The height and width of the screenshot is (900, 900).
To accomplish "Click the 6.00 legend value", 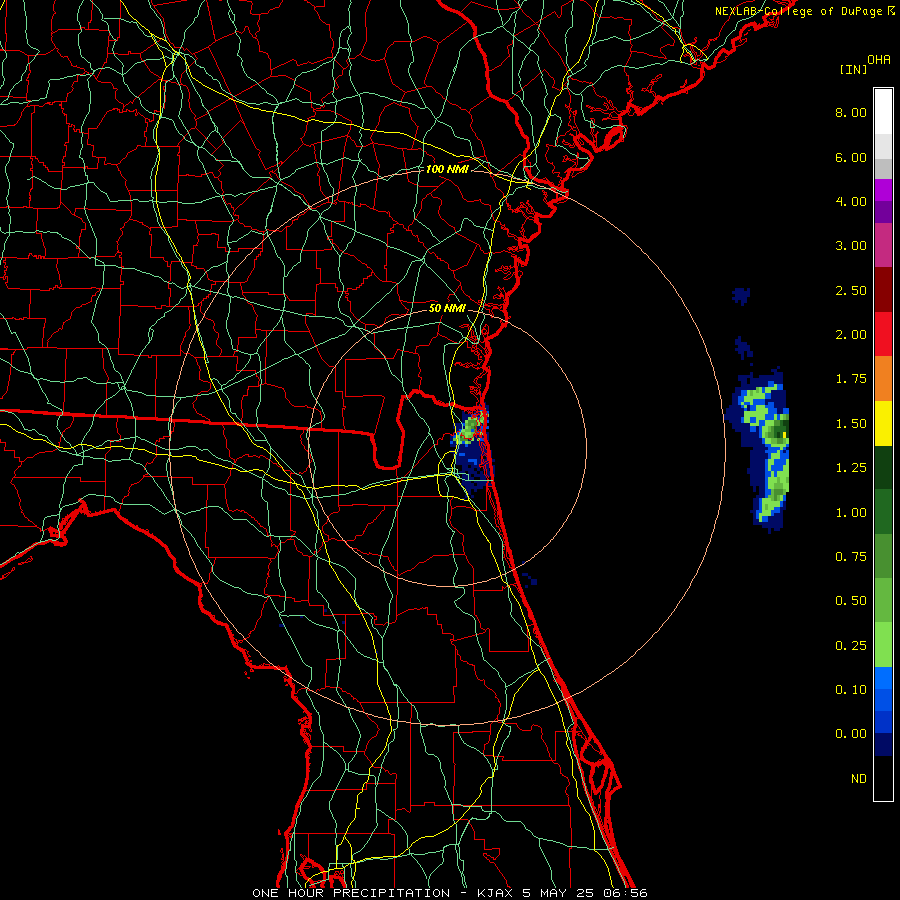I will pos(851,157).
